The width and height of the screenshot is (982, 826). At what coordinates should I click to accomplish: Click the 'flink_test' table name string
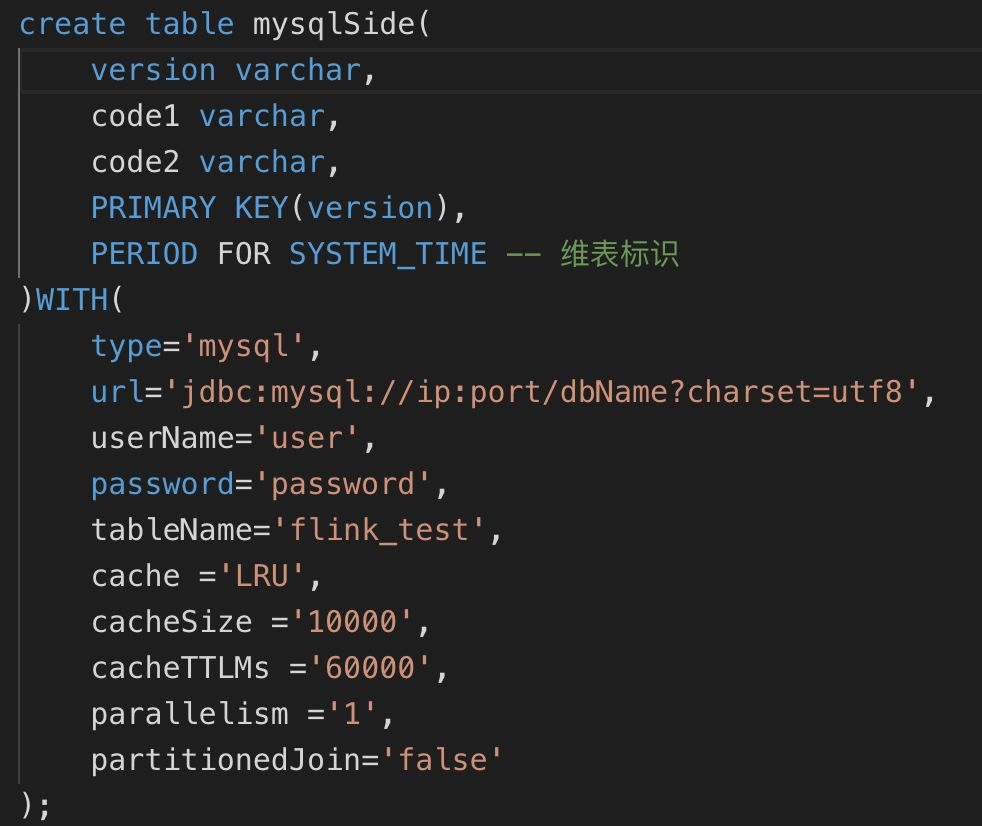coord(379,530)
